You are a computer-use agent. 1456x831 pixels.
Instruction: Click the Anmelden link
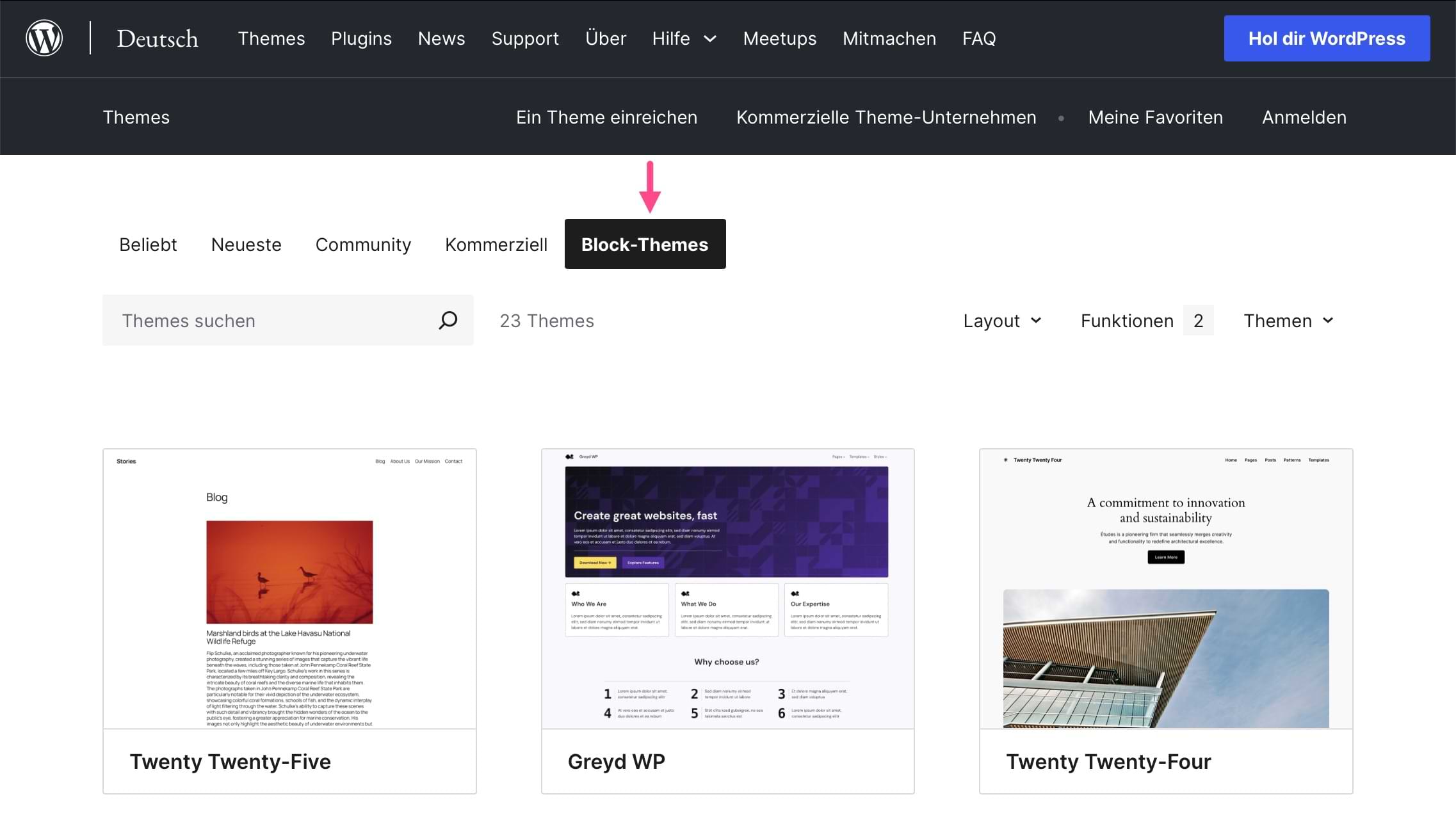point(1304,117)
